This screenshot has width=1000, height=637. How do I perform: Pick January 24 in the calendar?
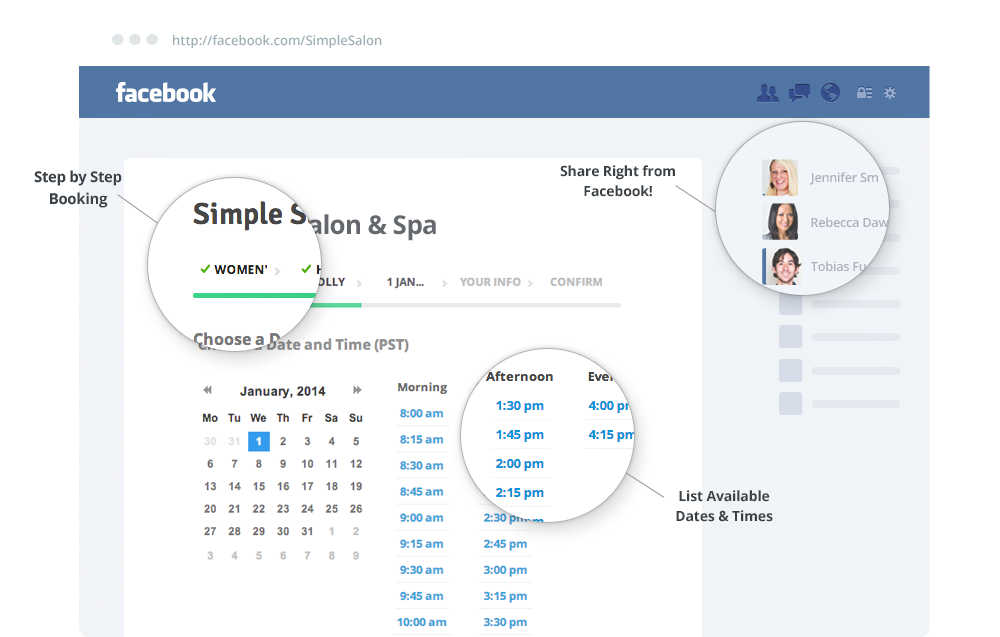pyautogui.click(x=307, y=509)
